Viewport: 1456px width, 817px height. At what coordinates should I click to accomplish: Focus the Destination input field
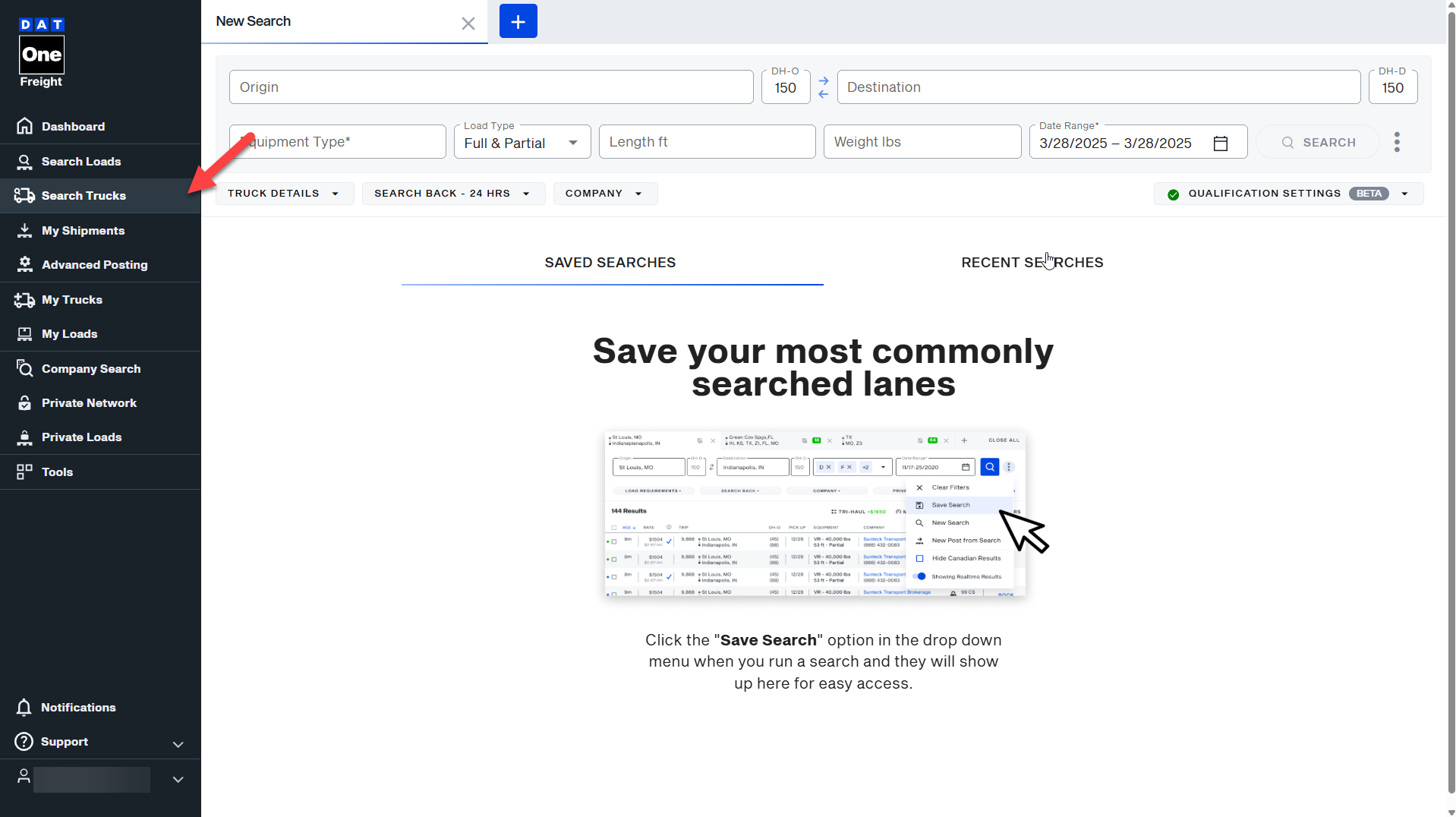tap(1098, 87)
